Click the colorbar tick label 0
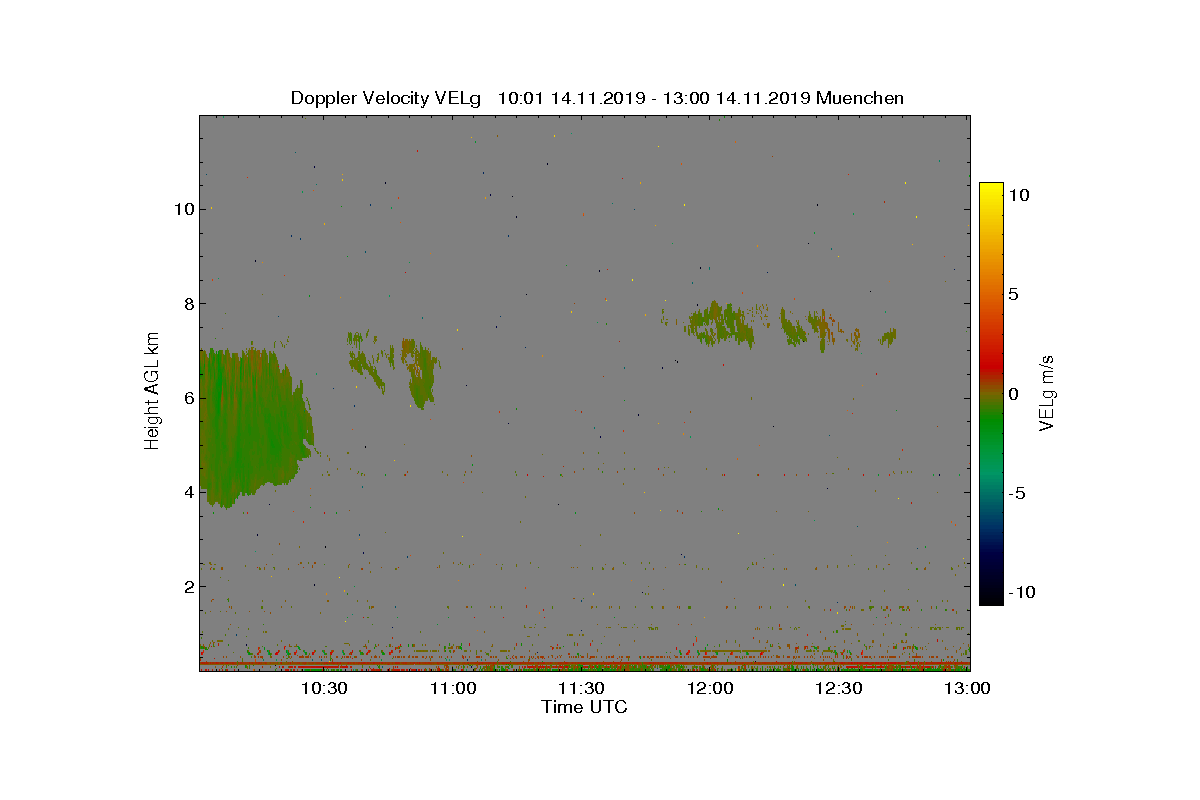This screenshot has height=800, width=1200. click(1014, 394)
